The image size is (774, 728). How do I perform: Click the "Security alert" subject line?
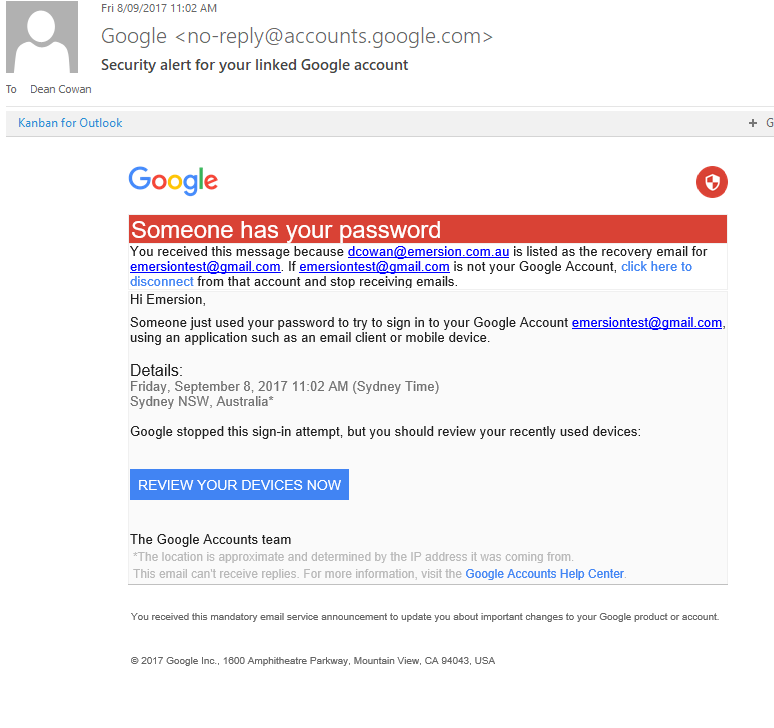[255, 65]
